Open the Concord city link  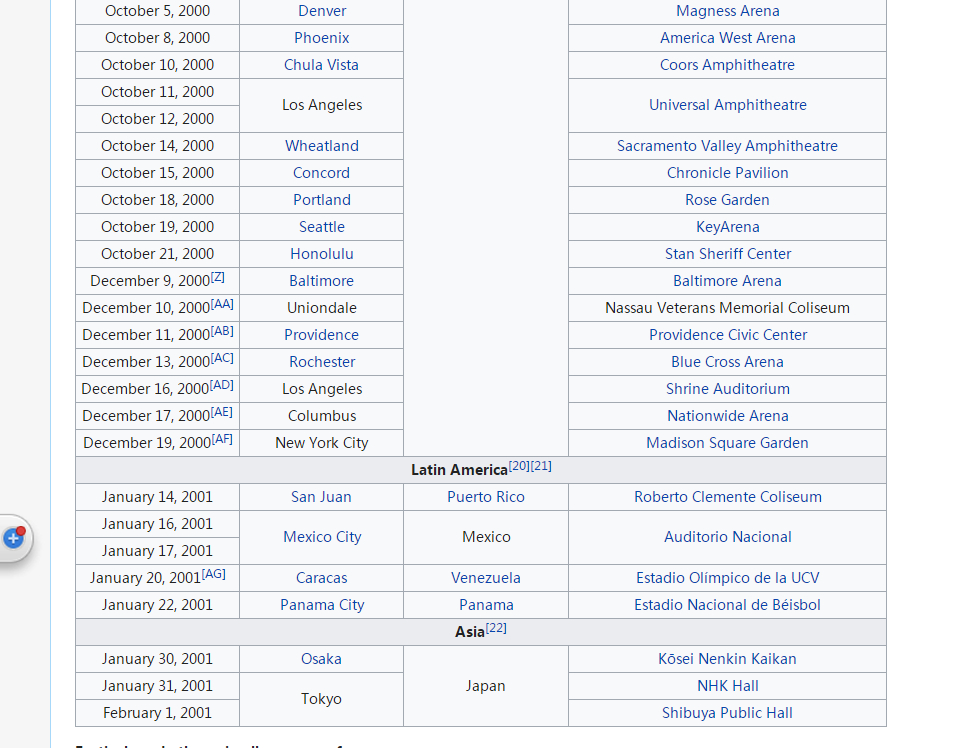coord(321,173)
